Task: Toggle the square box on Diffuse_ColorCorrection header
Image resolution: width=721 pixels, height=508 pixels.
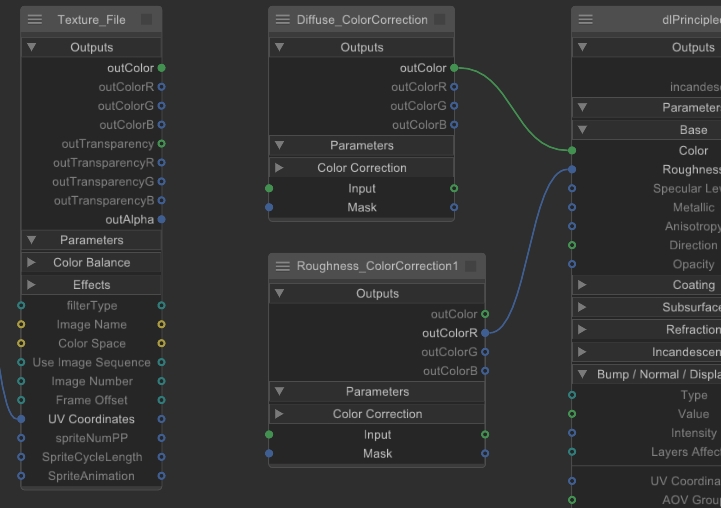Action: click(x=440, y=20)
